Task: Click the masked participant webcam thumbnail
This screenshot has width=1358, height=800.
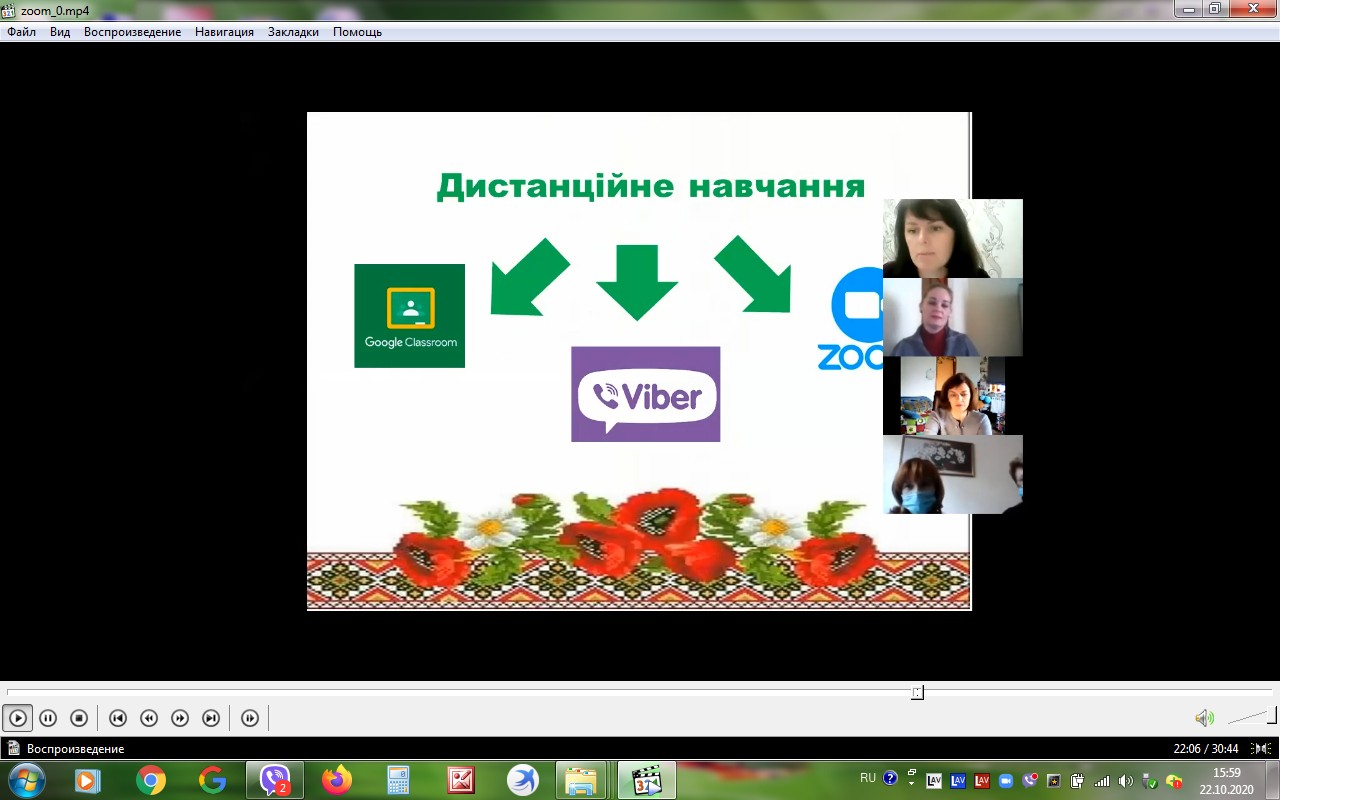Action: (953, 474)
